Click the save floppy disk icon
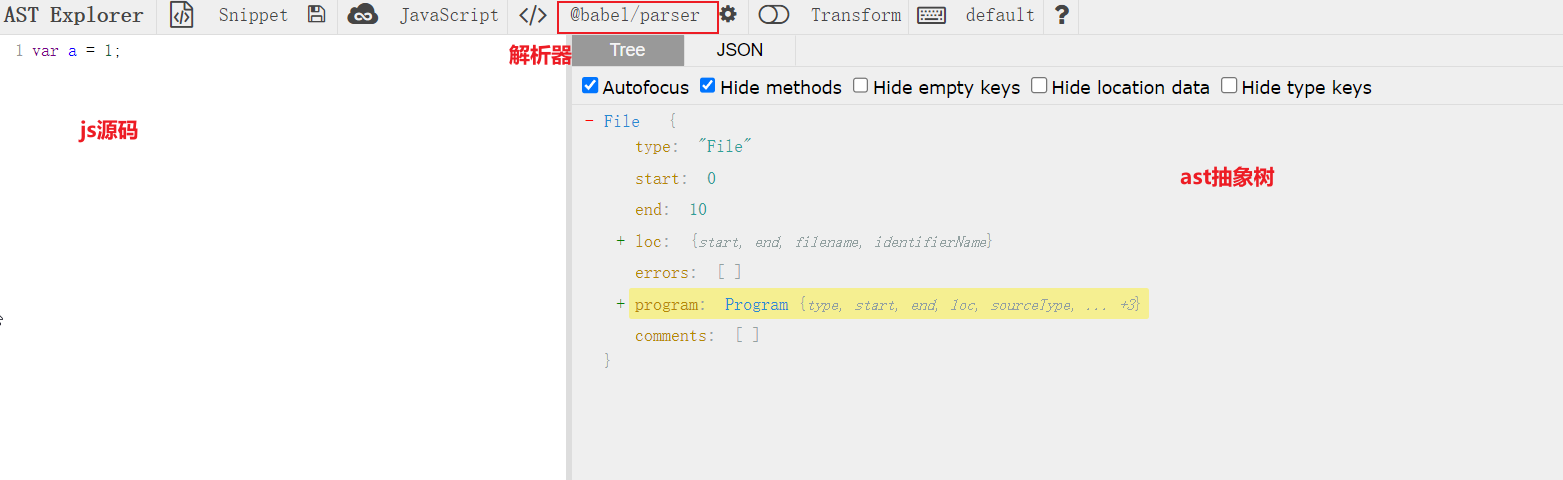The width and height of the screenshot is (1563, 480). point(316,15)
